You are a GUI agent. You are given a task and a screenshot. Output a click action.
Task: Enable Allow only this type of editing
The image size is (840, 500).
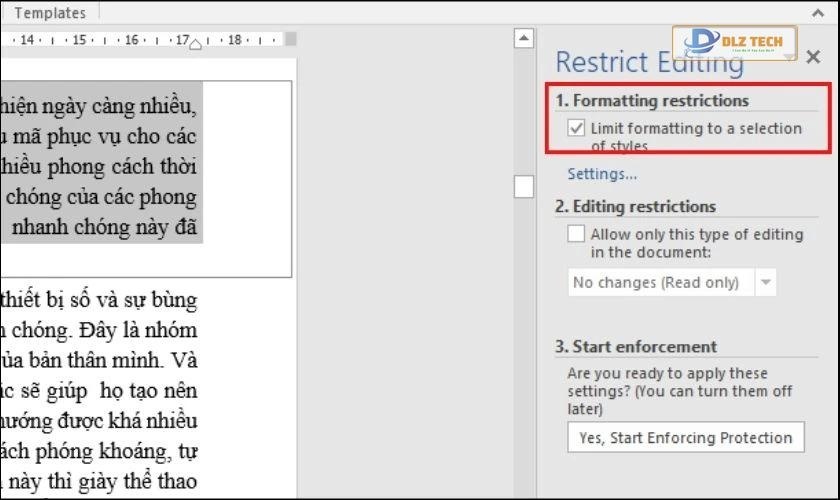tap(576, 234)
